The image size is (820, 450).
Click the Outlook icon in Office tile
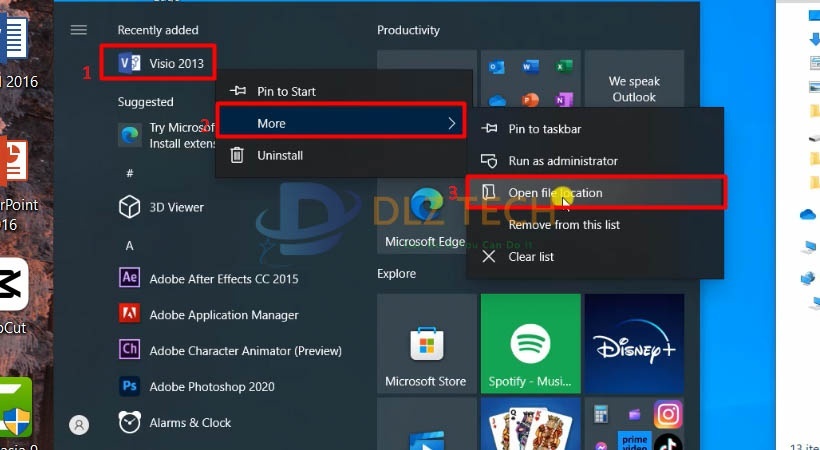tap(496, 67)
